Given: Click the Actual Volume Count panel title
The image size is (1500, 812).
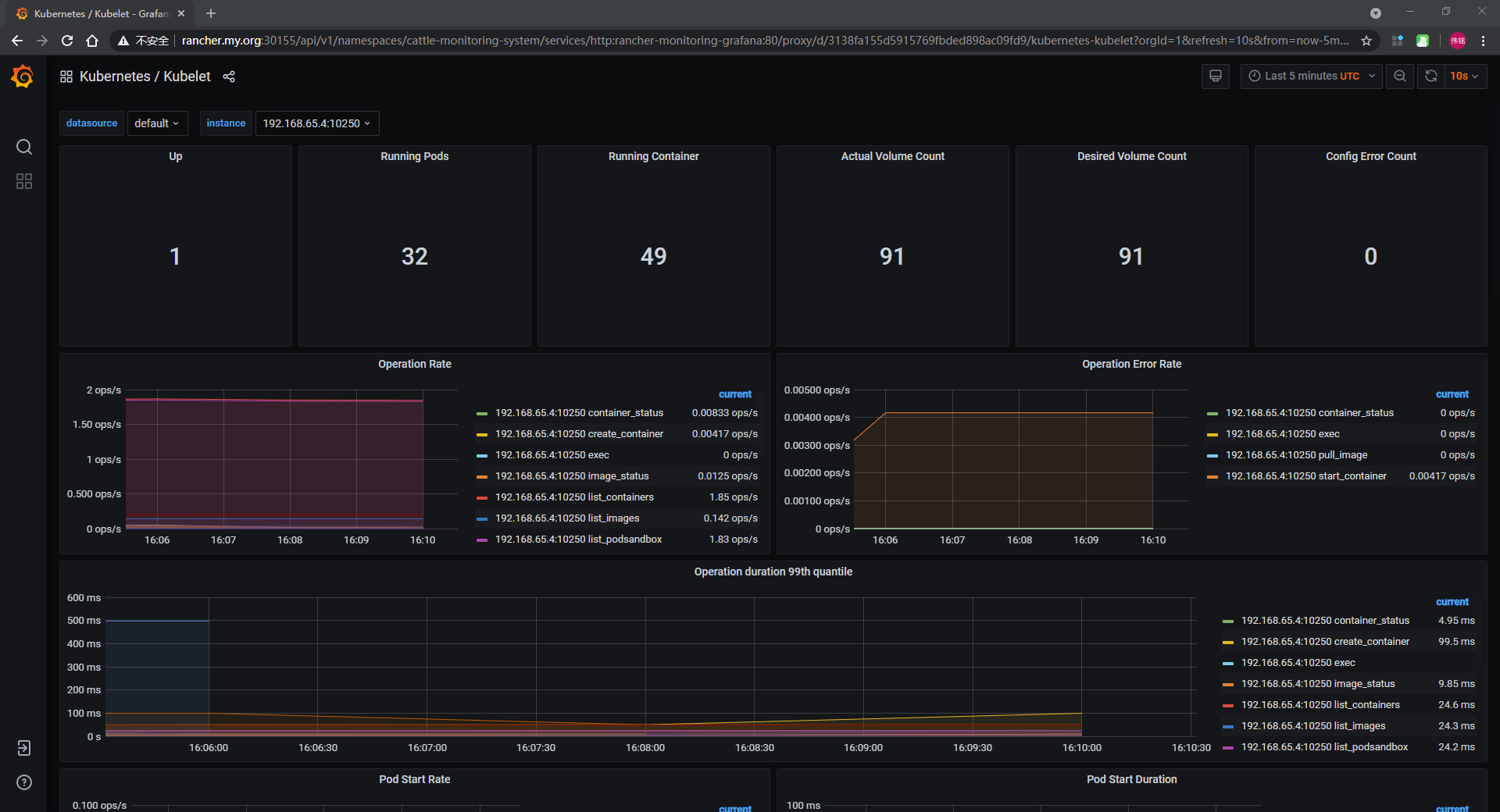Looking at the screenshot, I should click(893, 156).
